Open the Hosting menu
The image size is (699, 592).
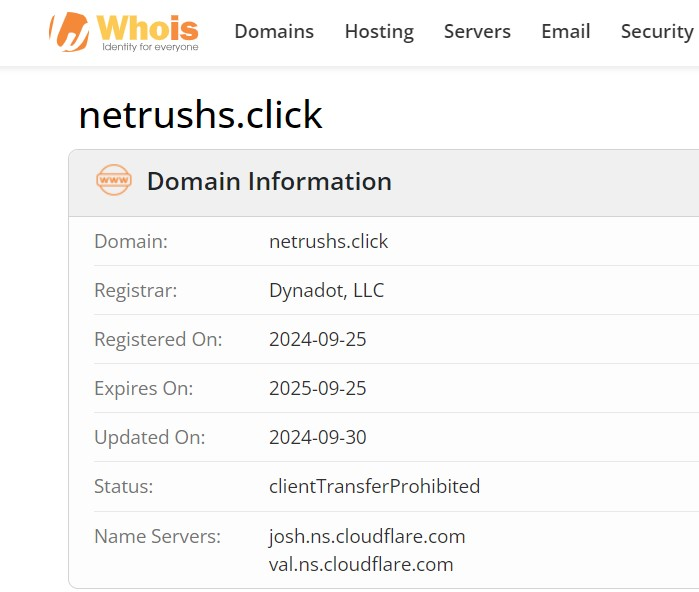click(x=379, y=32)
